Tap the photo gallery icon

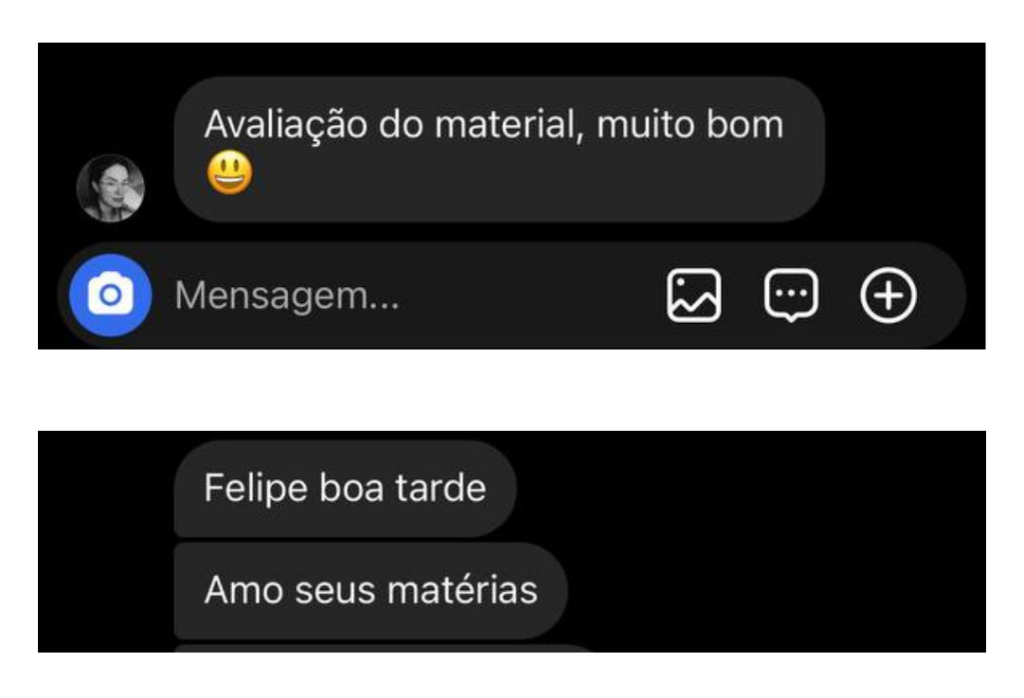[694, 295]
